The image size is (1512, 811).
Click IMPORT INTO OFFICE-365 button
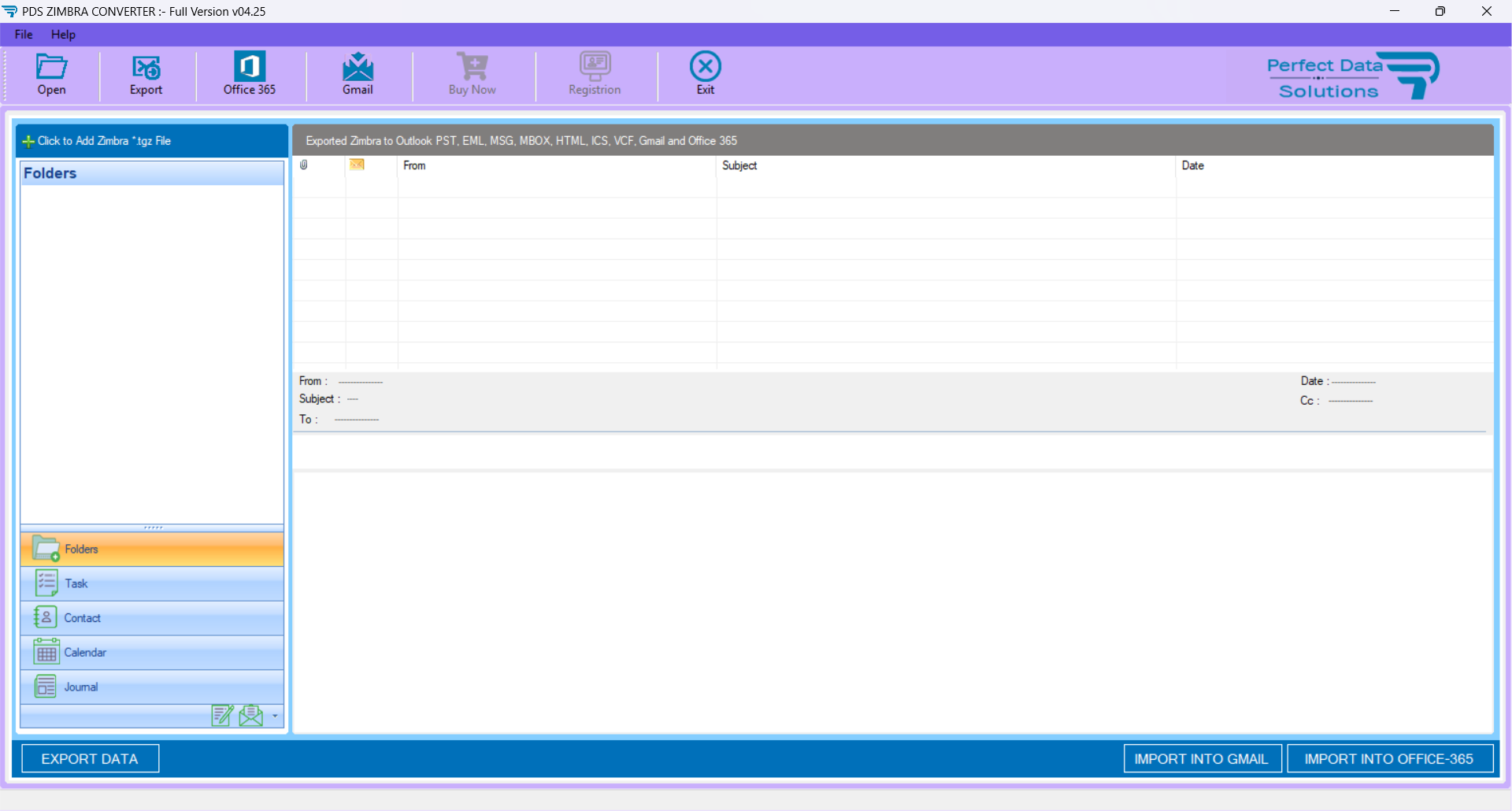tap(1389, 759)
